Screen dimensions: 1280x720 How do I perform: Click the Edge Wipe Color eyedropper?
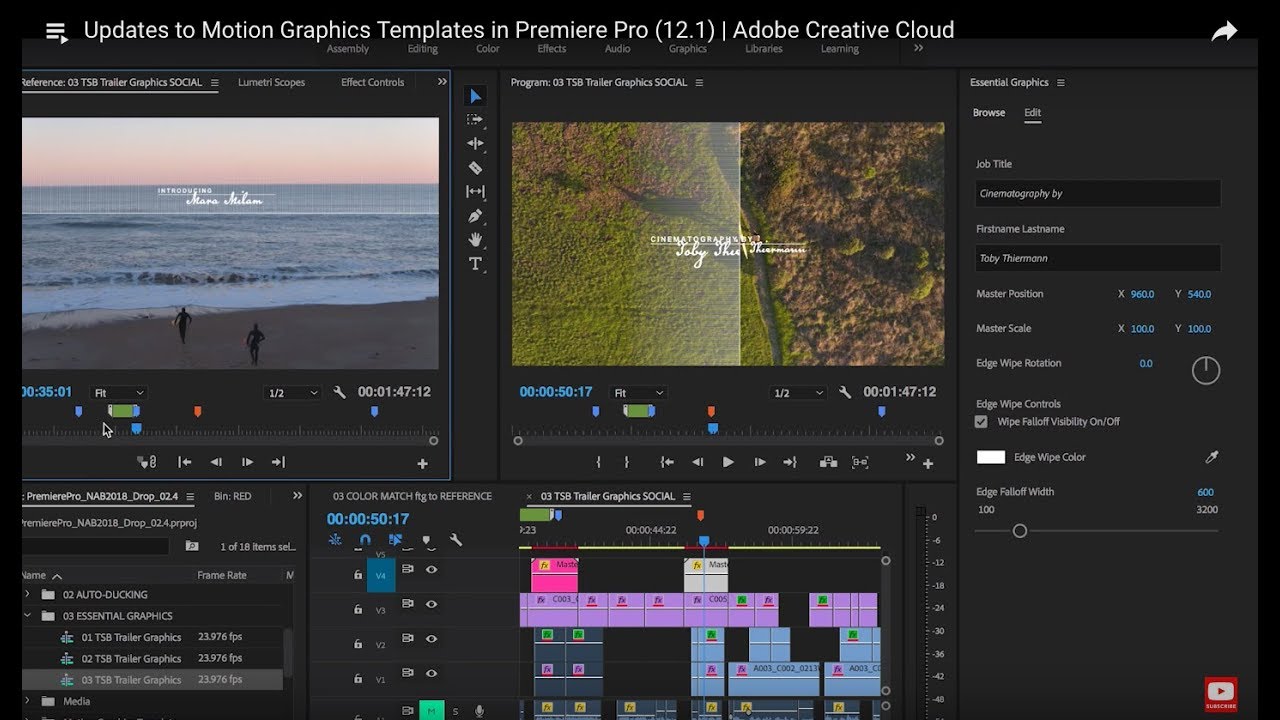[x=1211, y=457]
